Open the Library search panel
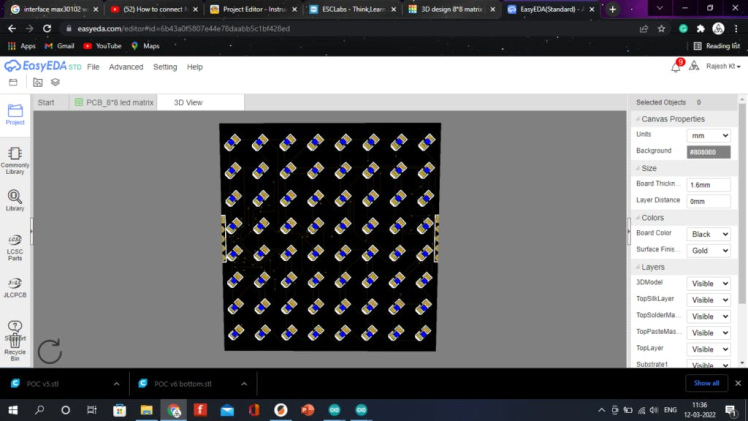 15,200
